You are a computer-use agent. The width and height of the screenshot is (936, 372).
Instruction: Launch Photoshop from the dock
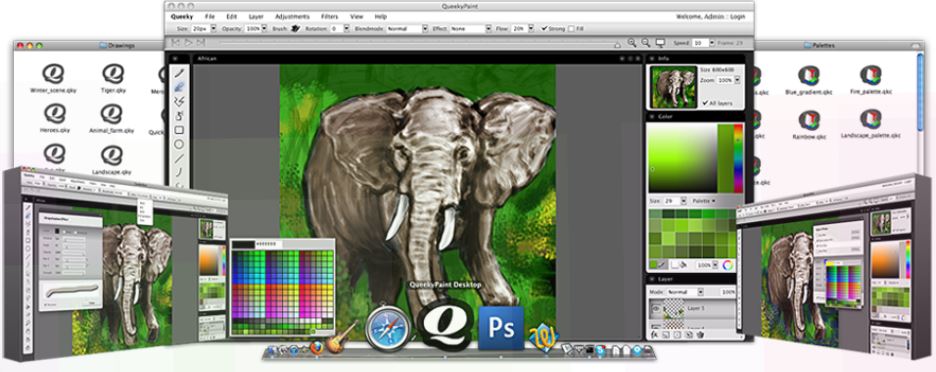[x=501, y=328]
